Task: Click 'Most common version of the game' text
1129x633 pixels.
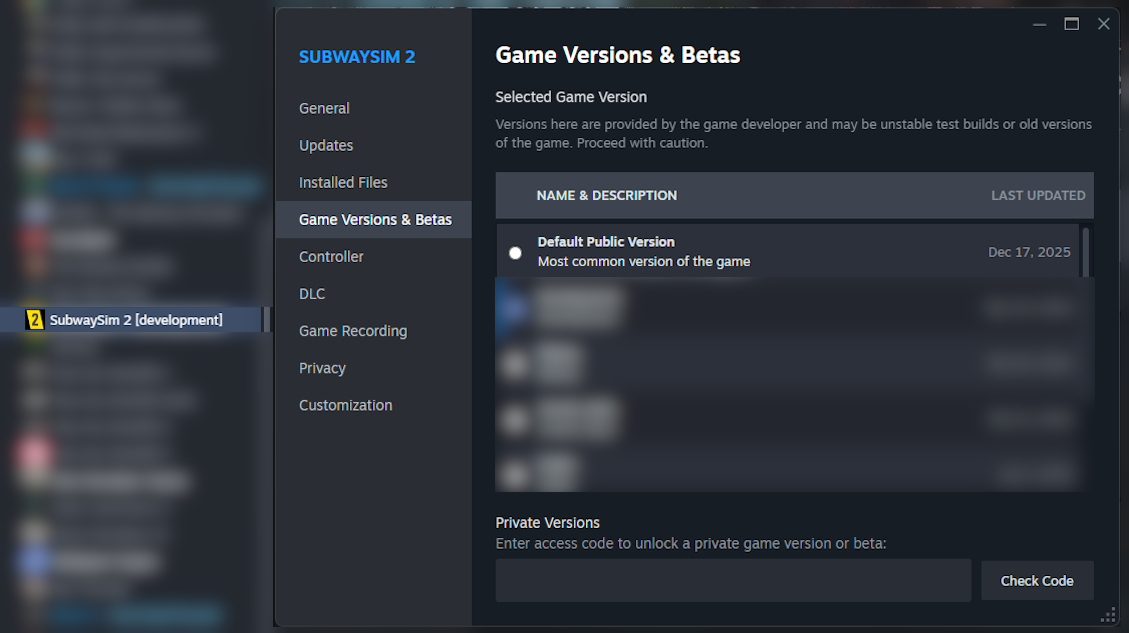Action: (x=644, y=261)
